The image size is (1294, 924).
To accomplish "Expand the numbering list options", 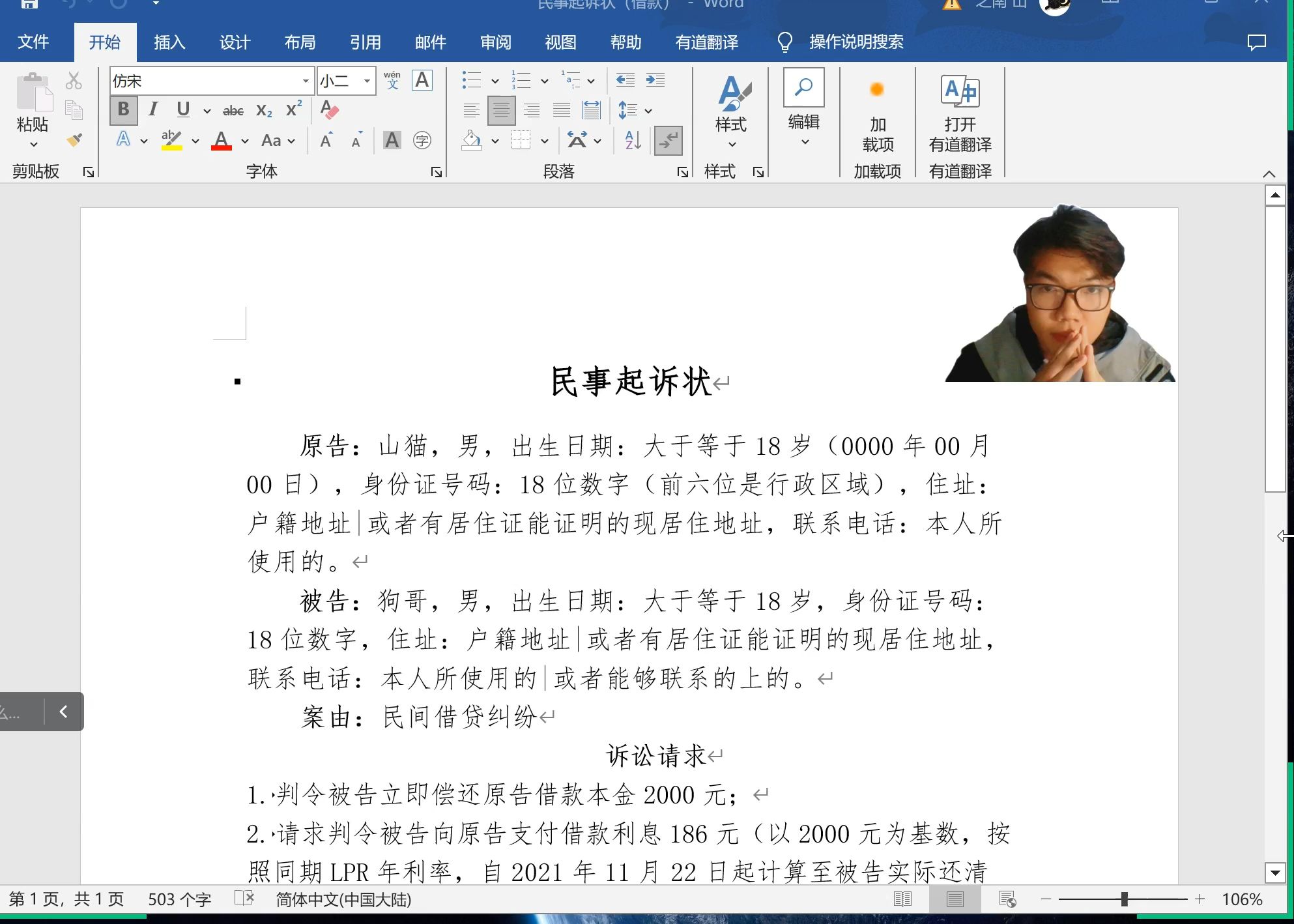I will pyautogui.click(x=545, y=81).
